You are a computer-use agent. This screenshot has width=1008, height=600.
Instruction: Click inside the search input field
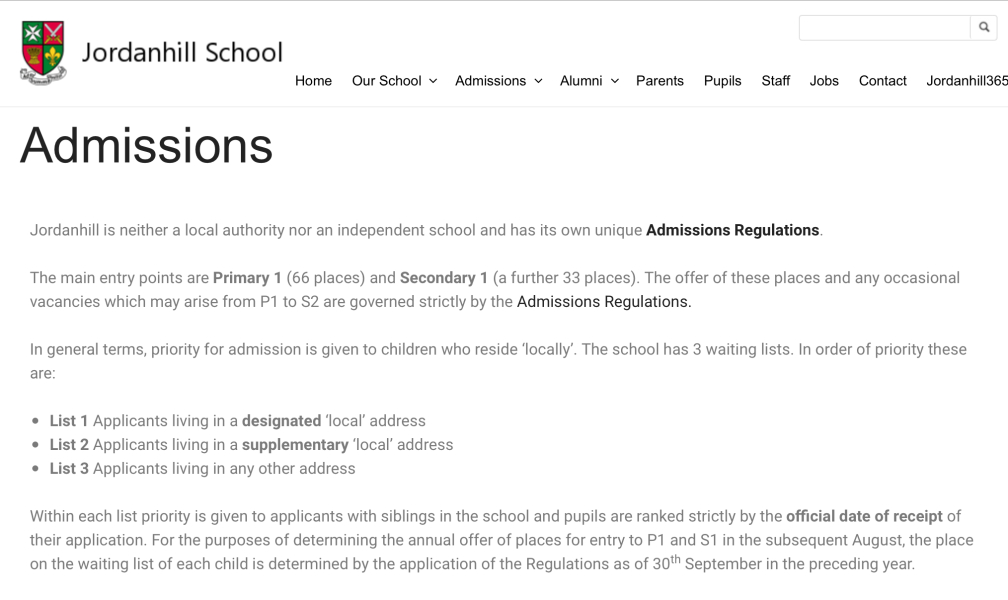pos(884,27)
